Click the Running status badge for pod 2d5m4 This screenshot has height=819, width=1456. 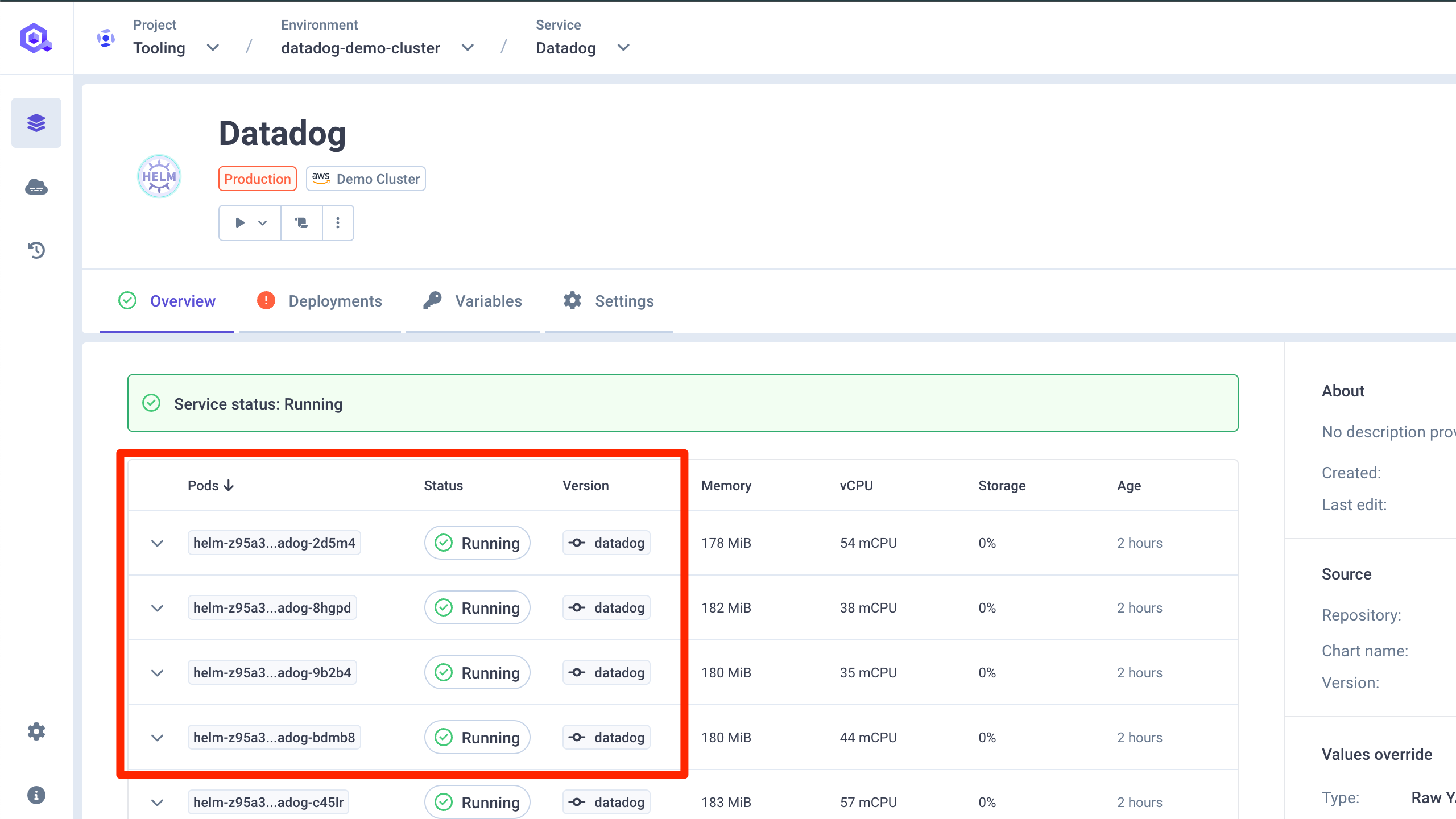tap(477, 543)
